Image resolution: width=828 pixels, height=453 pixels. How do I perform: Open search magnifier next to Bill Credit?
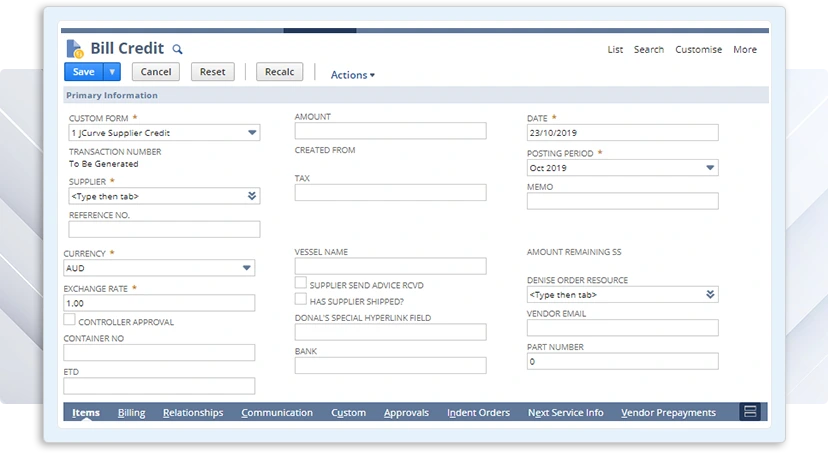coord(177,49)
